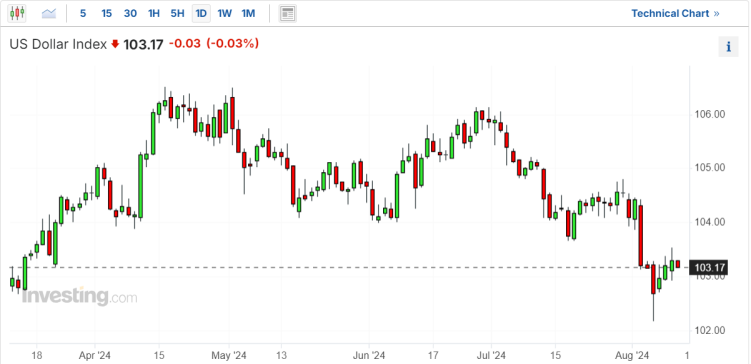
Task: Click the Aug '24 date axis label
Action: pyautogui.click(x=632, y=355)
